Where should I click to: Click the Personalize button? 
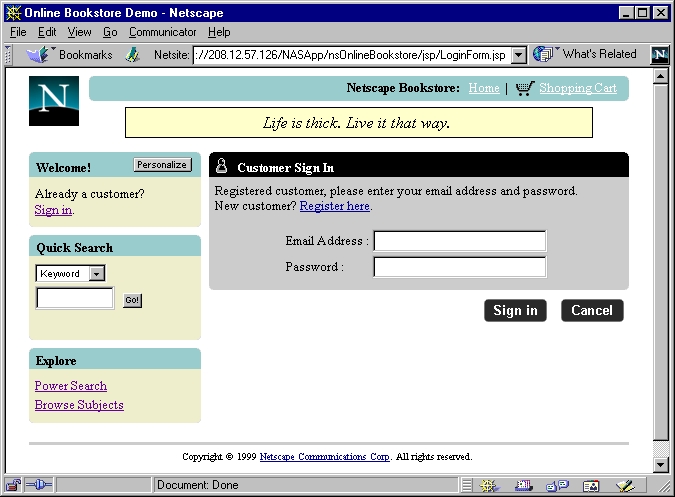click(162, 165)
